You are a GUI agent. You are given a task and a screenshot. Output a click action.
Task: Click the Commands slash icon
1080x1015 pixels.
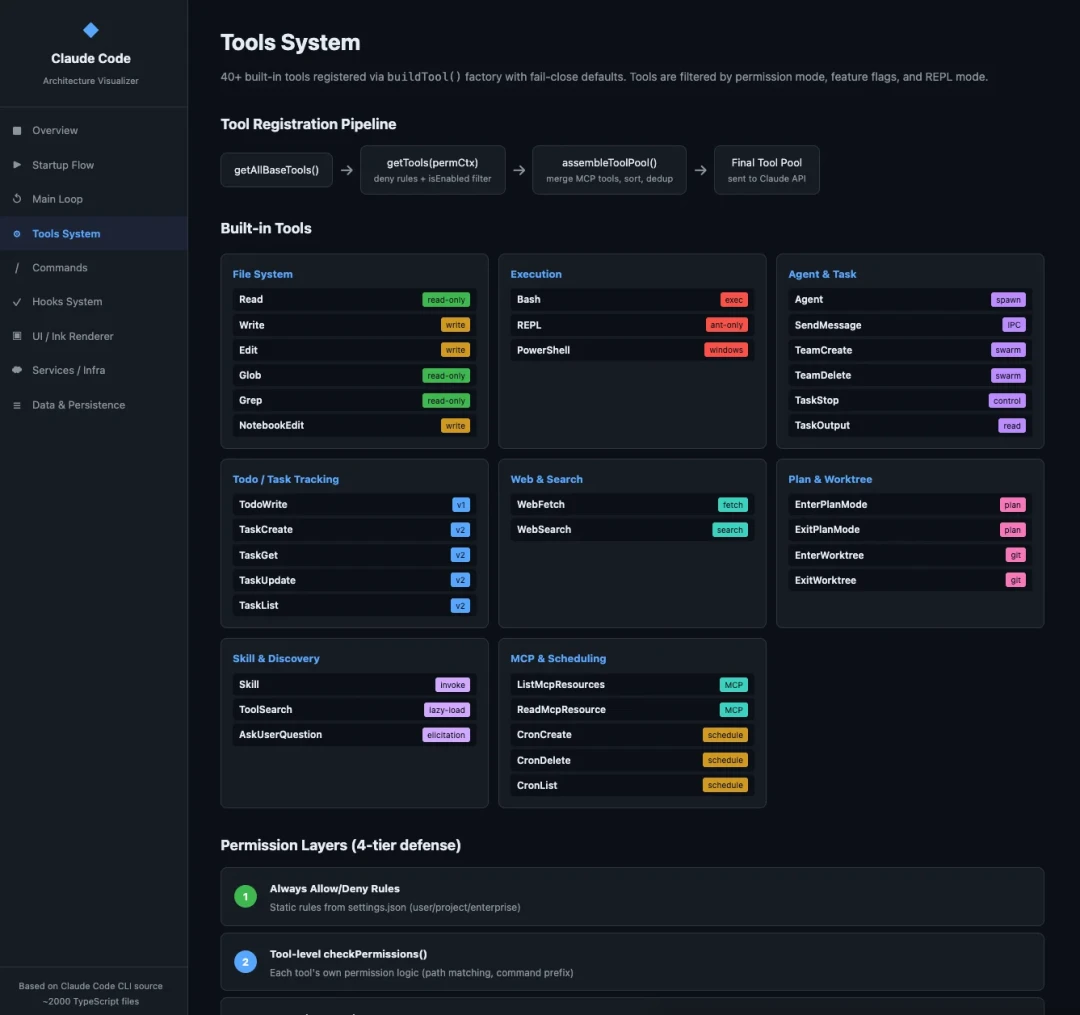tap(17, 268)
